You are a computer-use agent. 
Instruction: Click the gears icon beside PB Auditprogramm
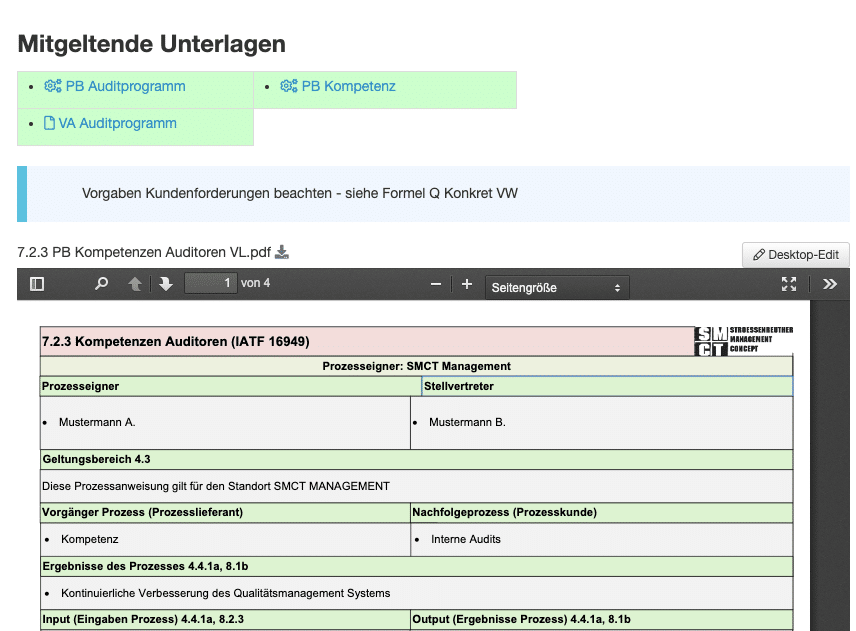click(53, 86)
